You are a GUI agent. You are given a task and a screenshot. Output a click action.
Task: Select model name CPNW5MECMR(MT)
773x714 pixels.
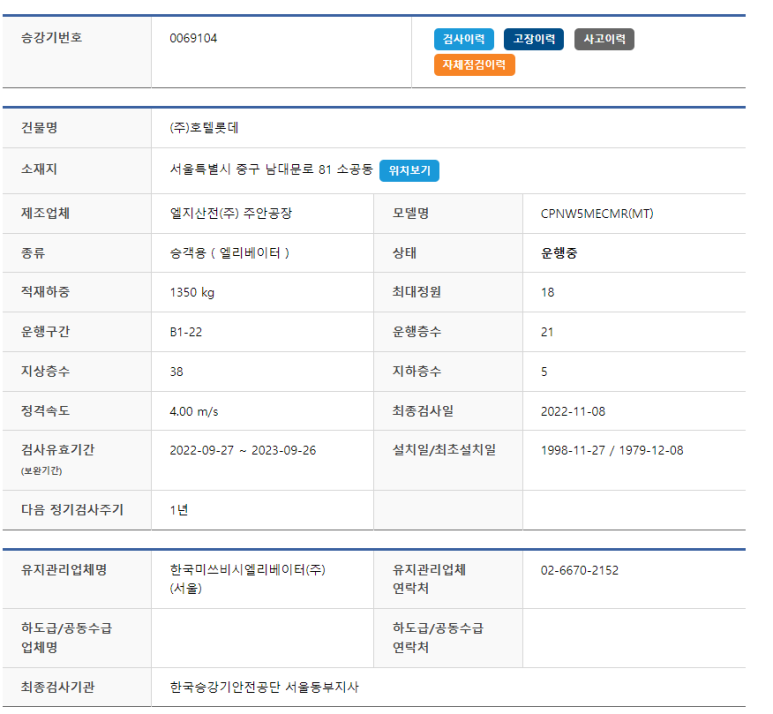[x=597, y=214]
